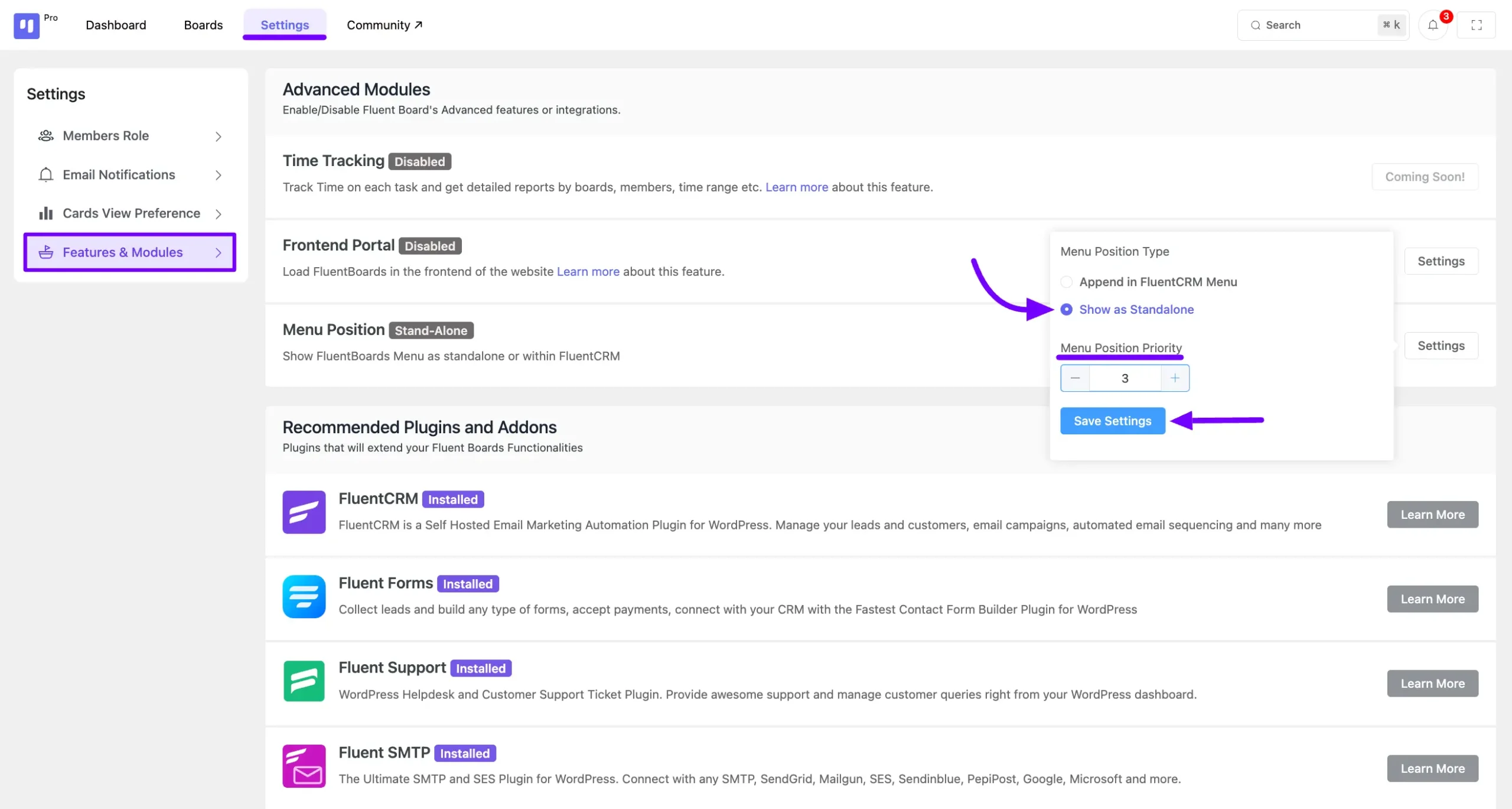Screen dimensions: 1512x809
Task: Click Learn More for Fluent SMTP
Action: click(1432, 769)
